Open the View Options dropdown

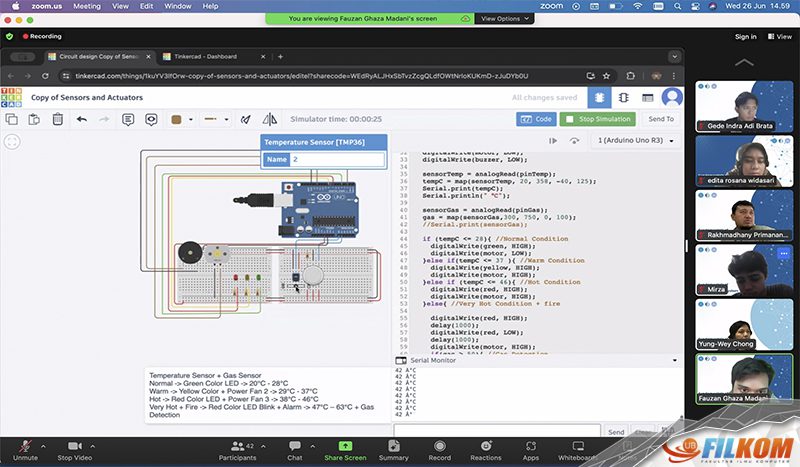(504, 18)
